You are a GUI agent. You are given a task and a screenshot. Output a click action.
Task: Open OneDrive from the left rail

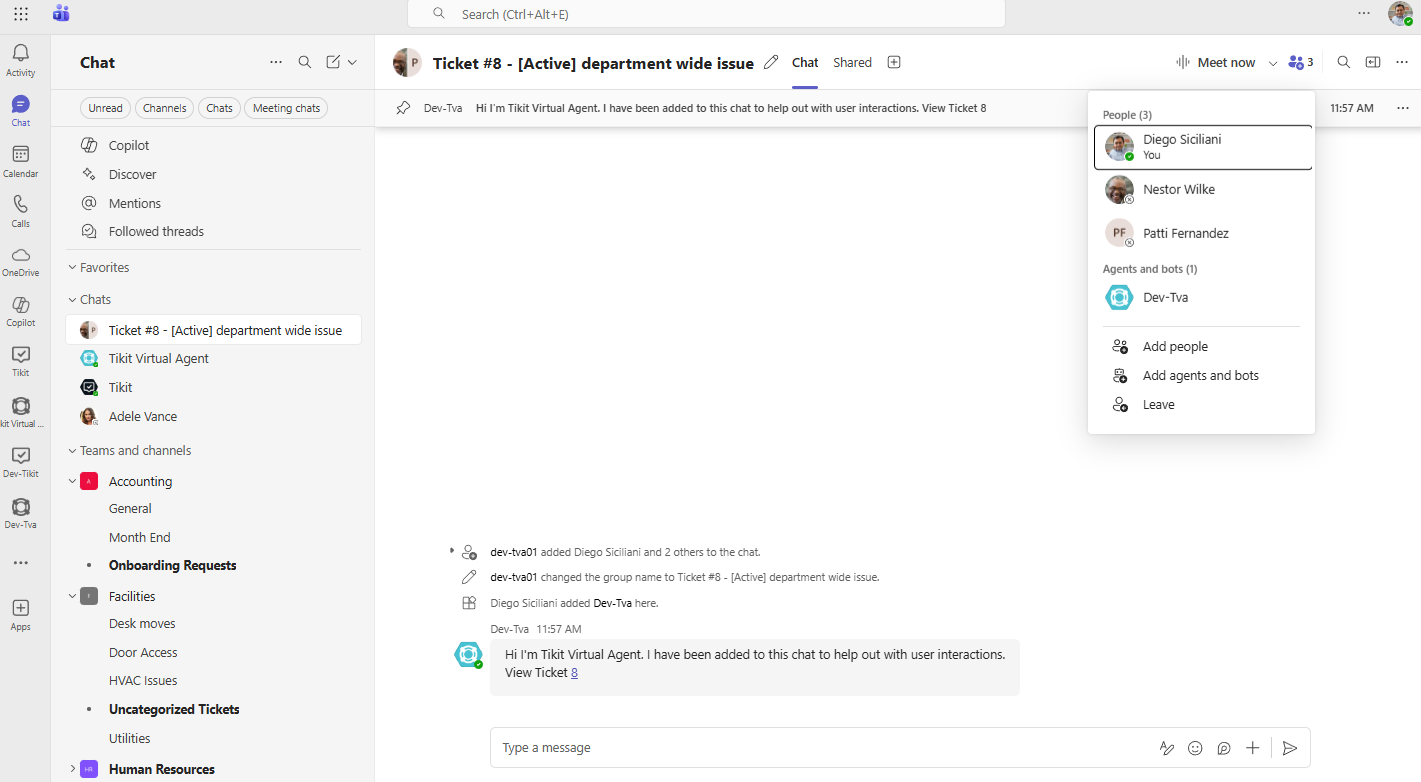20,260
